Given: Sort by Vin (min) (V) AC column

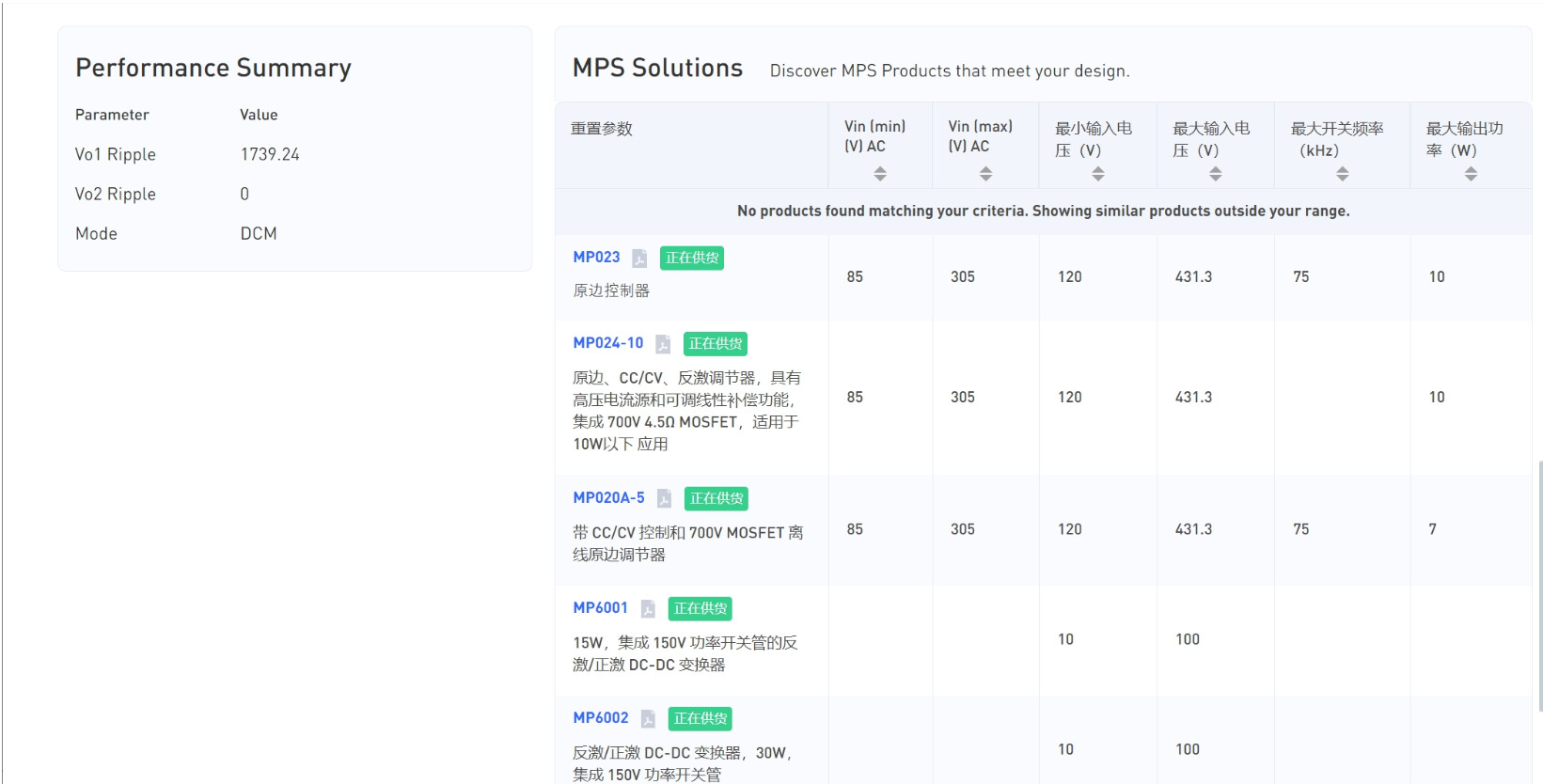Looking at the screenshot, I should click(880, 174).
